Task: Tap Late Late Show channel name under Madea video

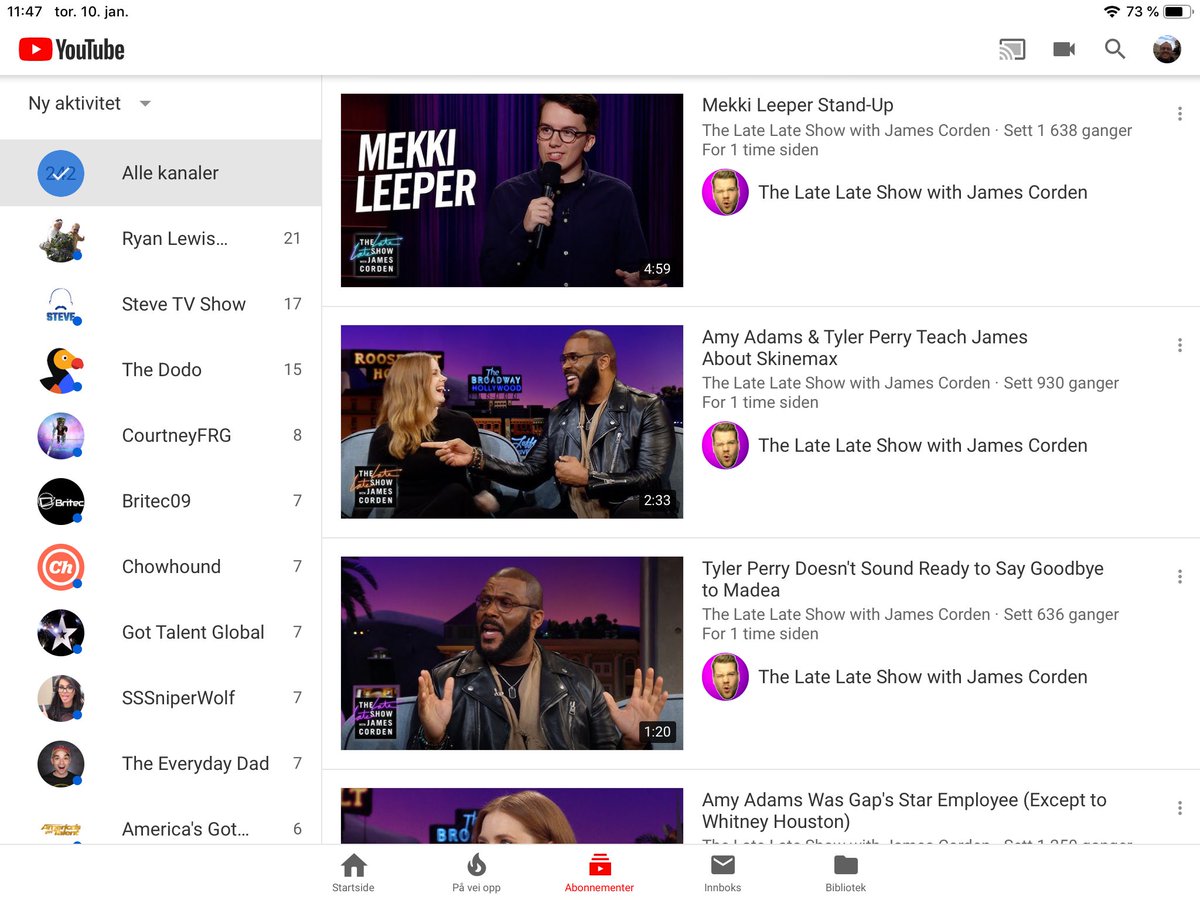Action: pos(923,677)
